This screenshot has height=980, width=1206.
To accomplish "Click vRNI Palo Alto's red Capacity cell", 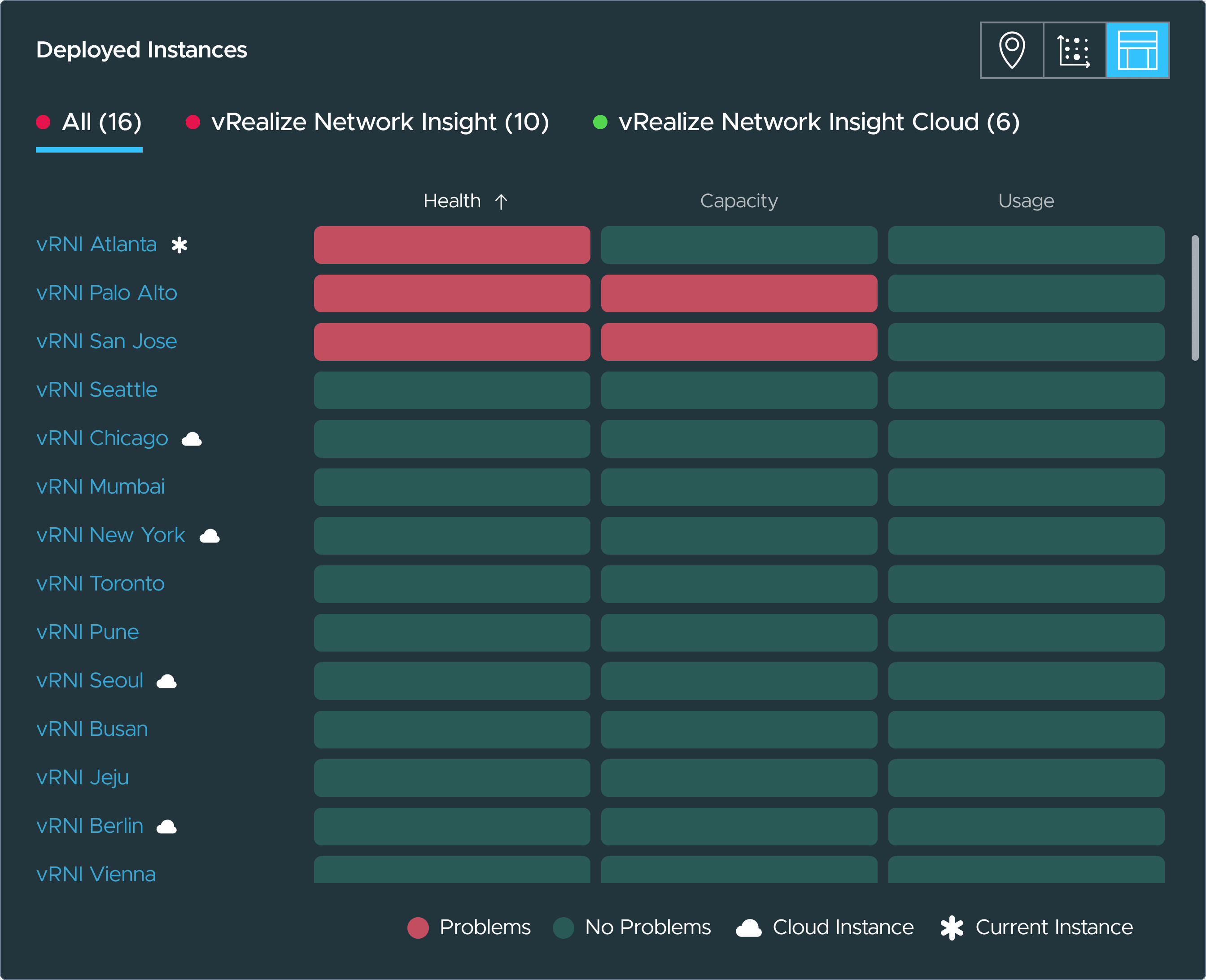I will (739, 293).
